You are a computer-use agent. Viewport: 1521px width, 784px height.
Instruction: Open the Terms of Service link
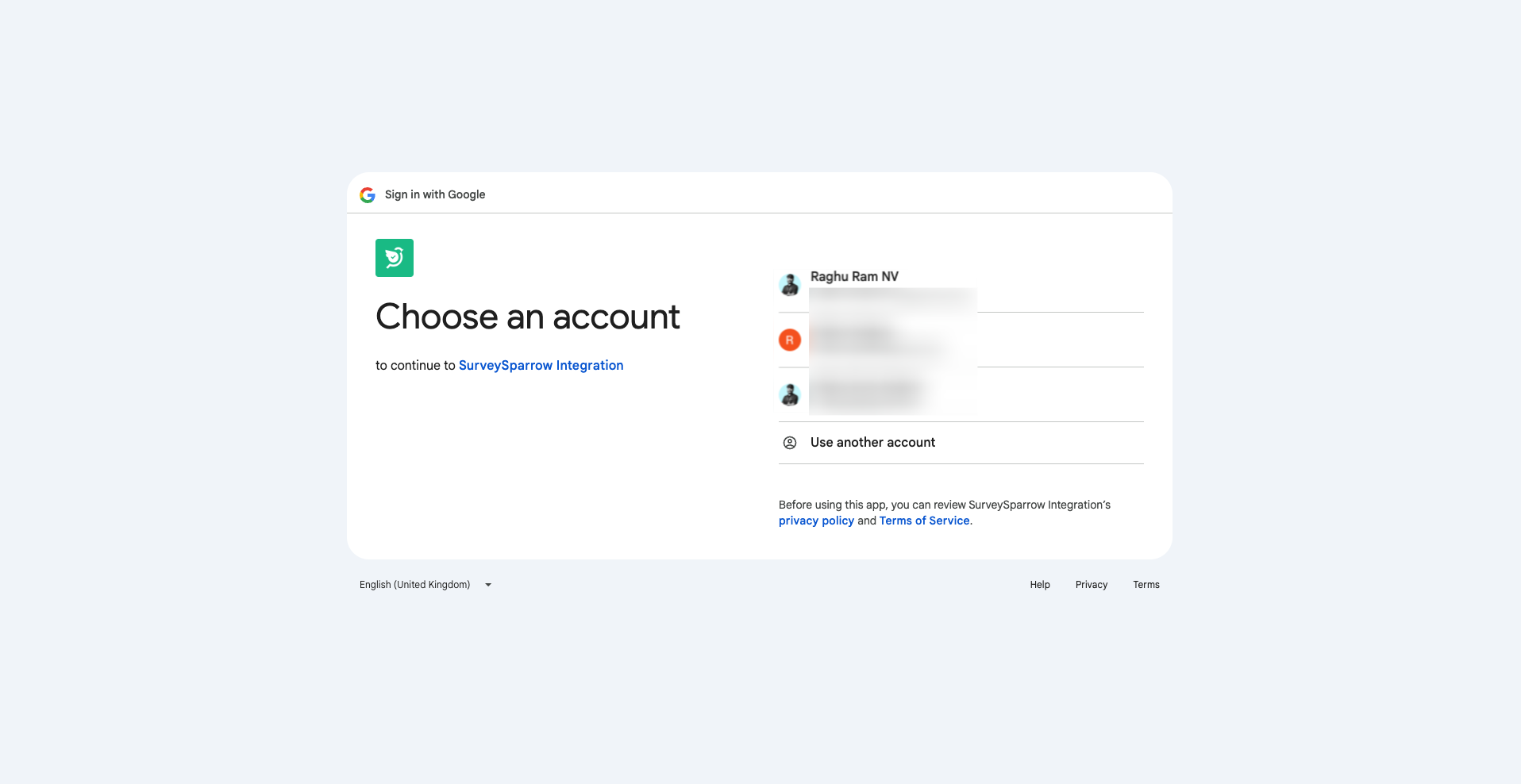point(924,521)
